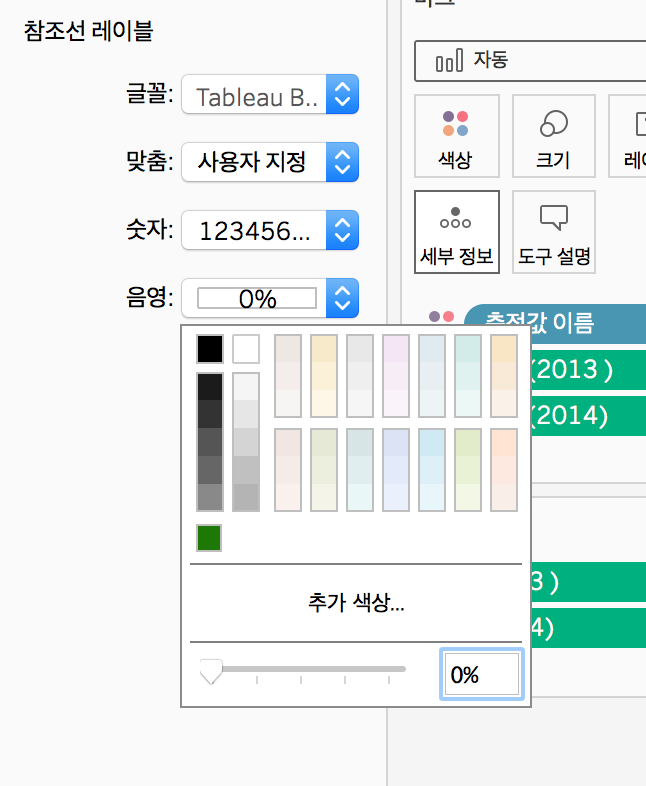Pick the dark green recent color swatch
Viewport: 646px width, 786px height.
coord(209,538)
